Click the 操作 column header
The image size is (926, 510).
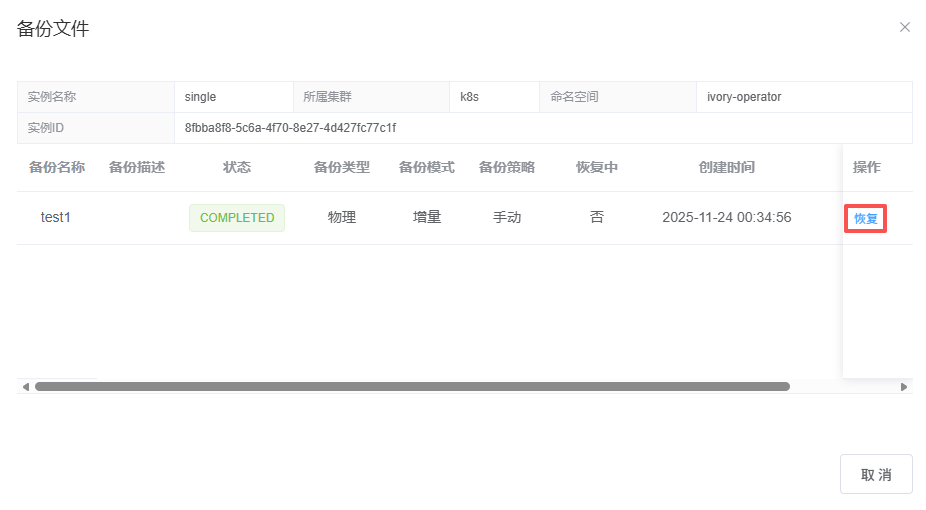coord(867,167)
